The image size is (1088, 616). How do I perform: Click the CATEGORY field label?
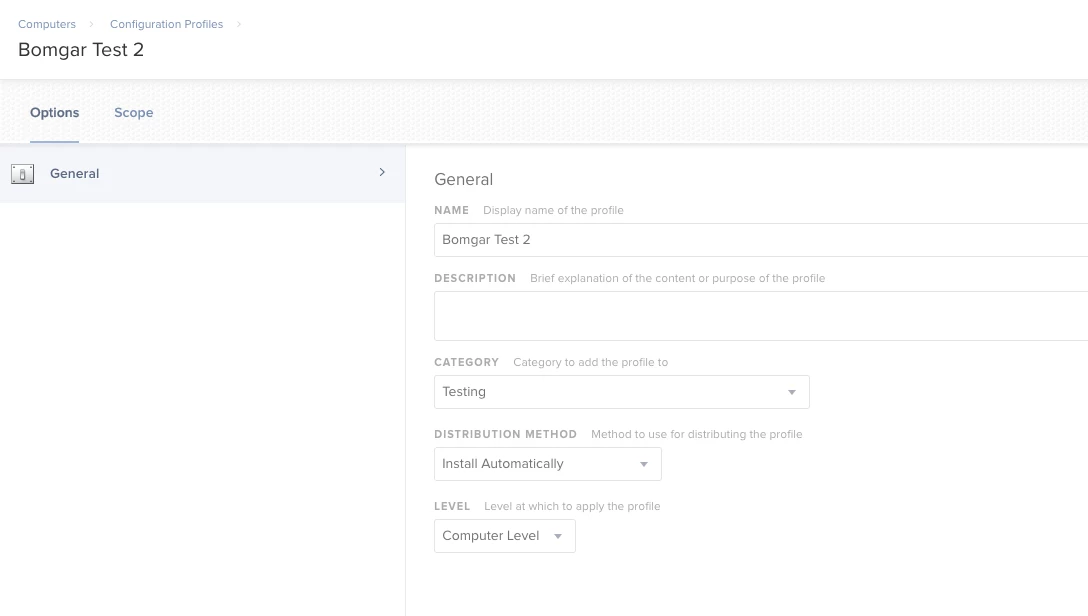click(466, 362)
